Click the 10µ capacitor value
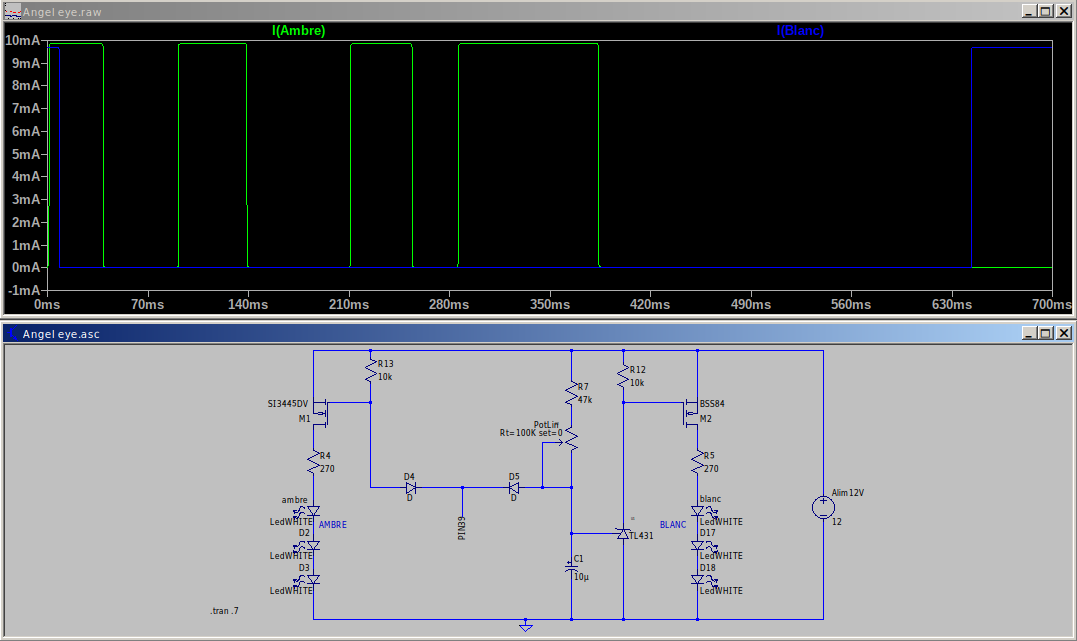Image resolution: width=1077 pixels, height=641 pixels. 581,576
